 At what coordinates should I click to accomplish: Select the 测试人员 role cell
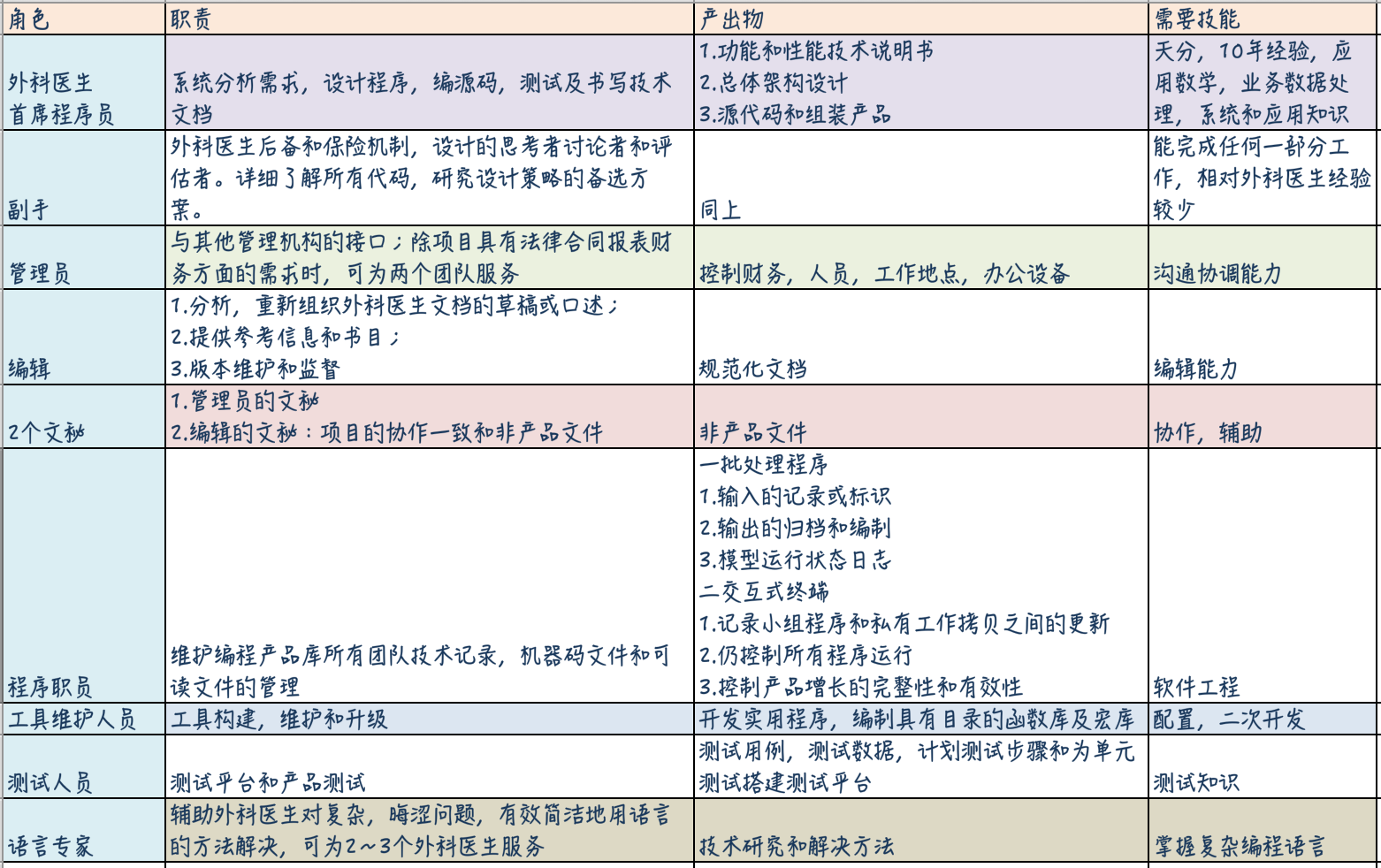tap(84, 766)
